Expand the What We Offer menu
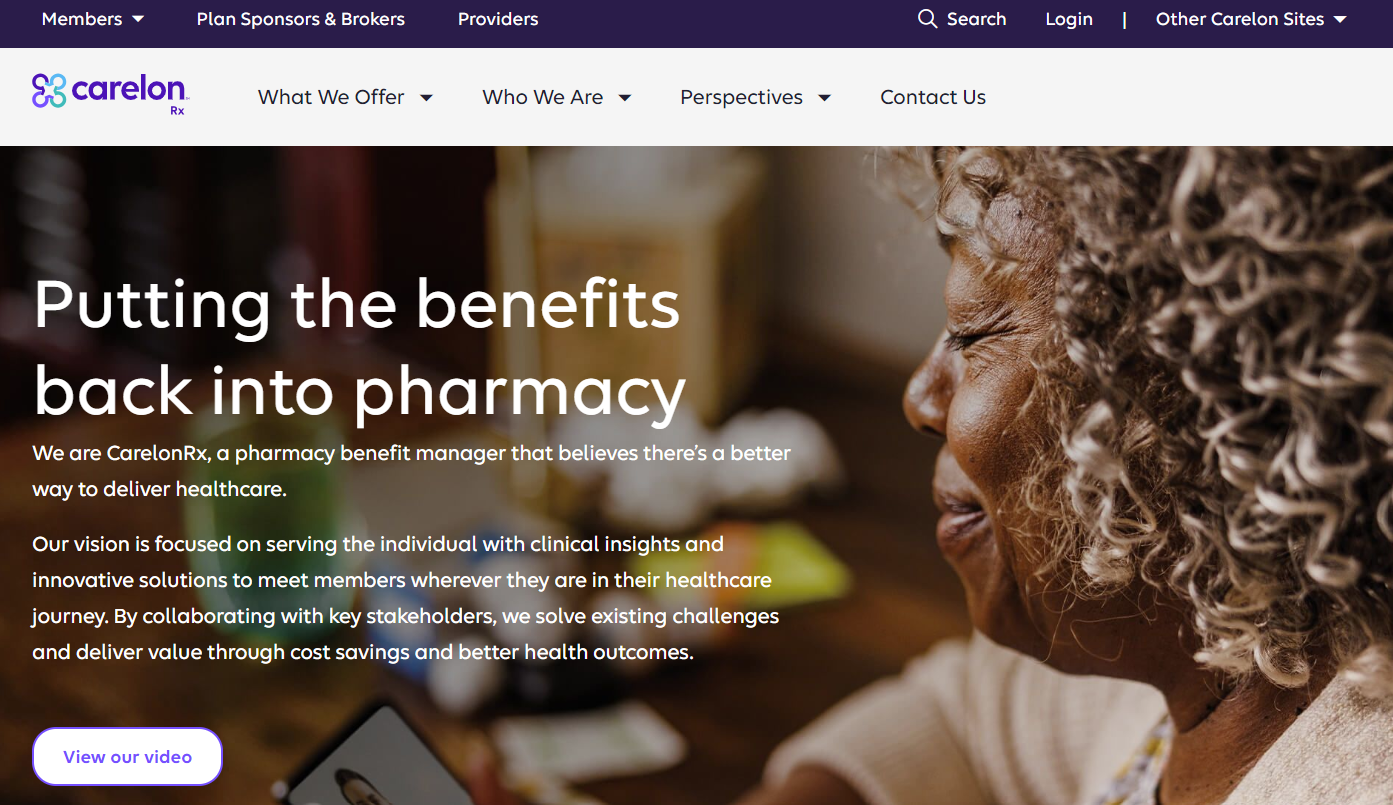The width and height of the screenshot is (1393, 805). point(345,97)
